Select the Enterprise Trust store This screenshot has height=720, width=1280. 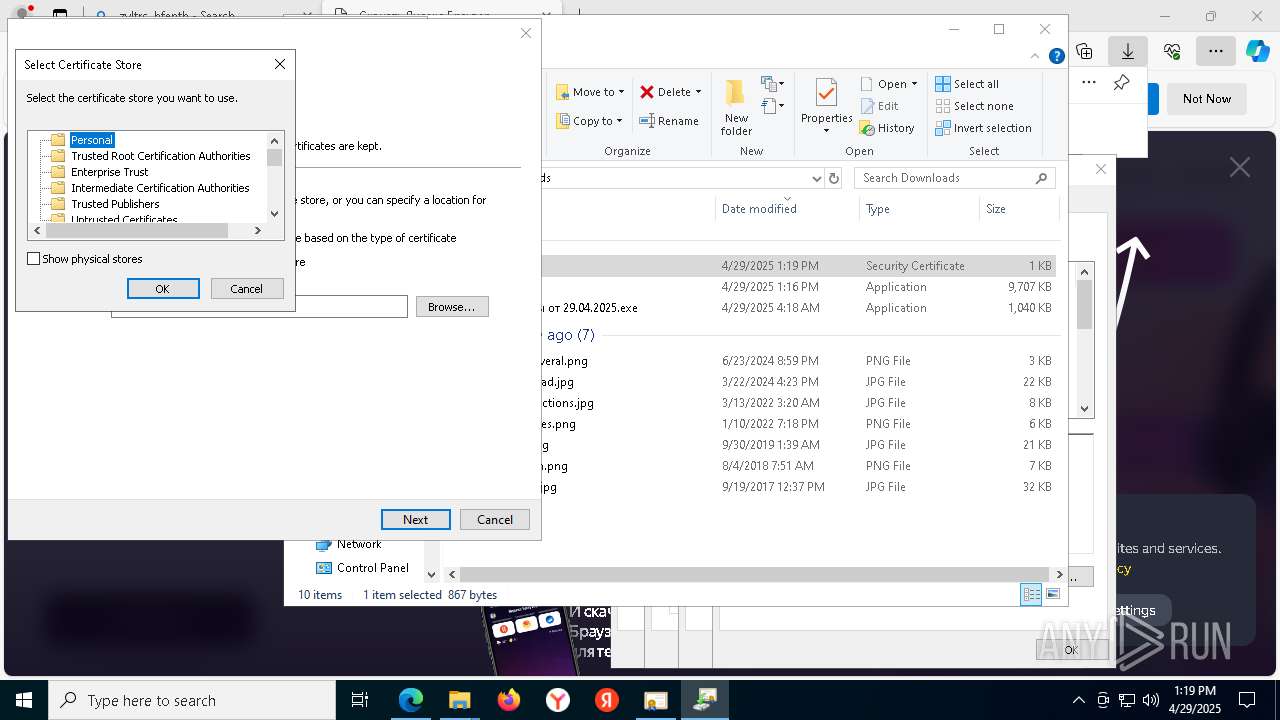(109, 172)
